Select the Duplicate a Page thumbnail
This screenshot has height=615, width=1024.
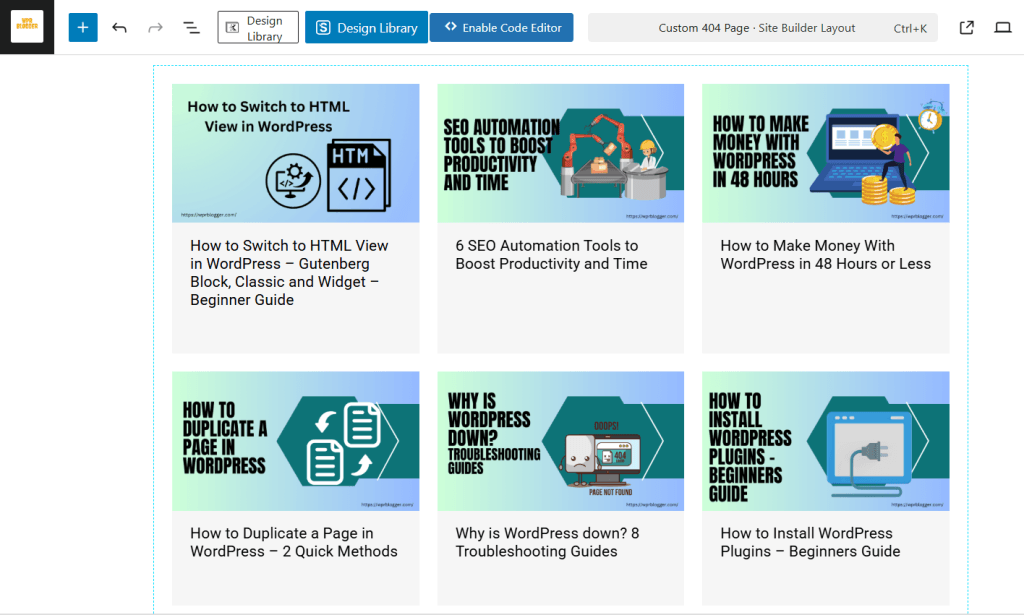click(x=296, y=441)
